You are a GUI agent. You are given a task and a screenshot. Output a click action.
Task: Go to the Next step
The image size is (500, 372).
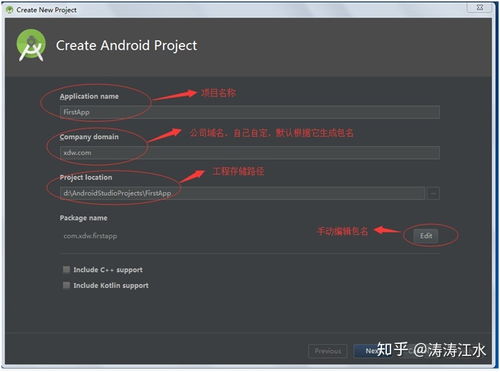[x=372, y=351]
